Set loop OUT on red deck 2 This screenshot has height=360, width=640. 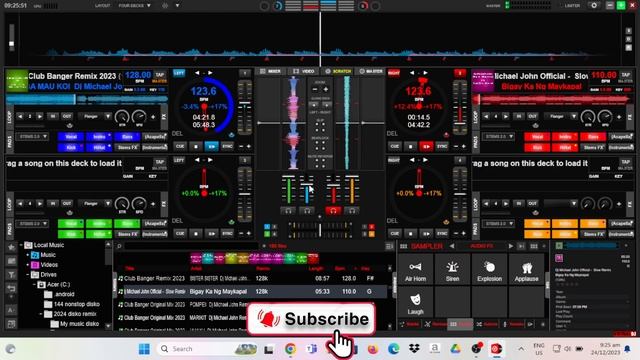click(532, 116)
